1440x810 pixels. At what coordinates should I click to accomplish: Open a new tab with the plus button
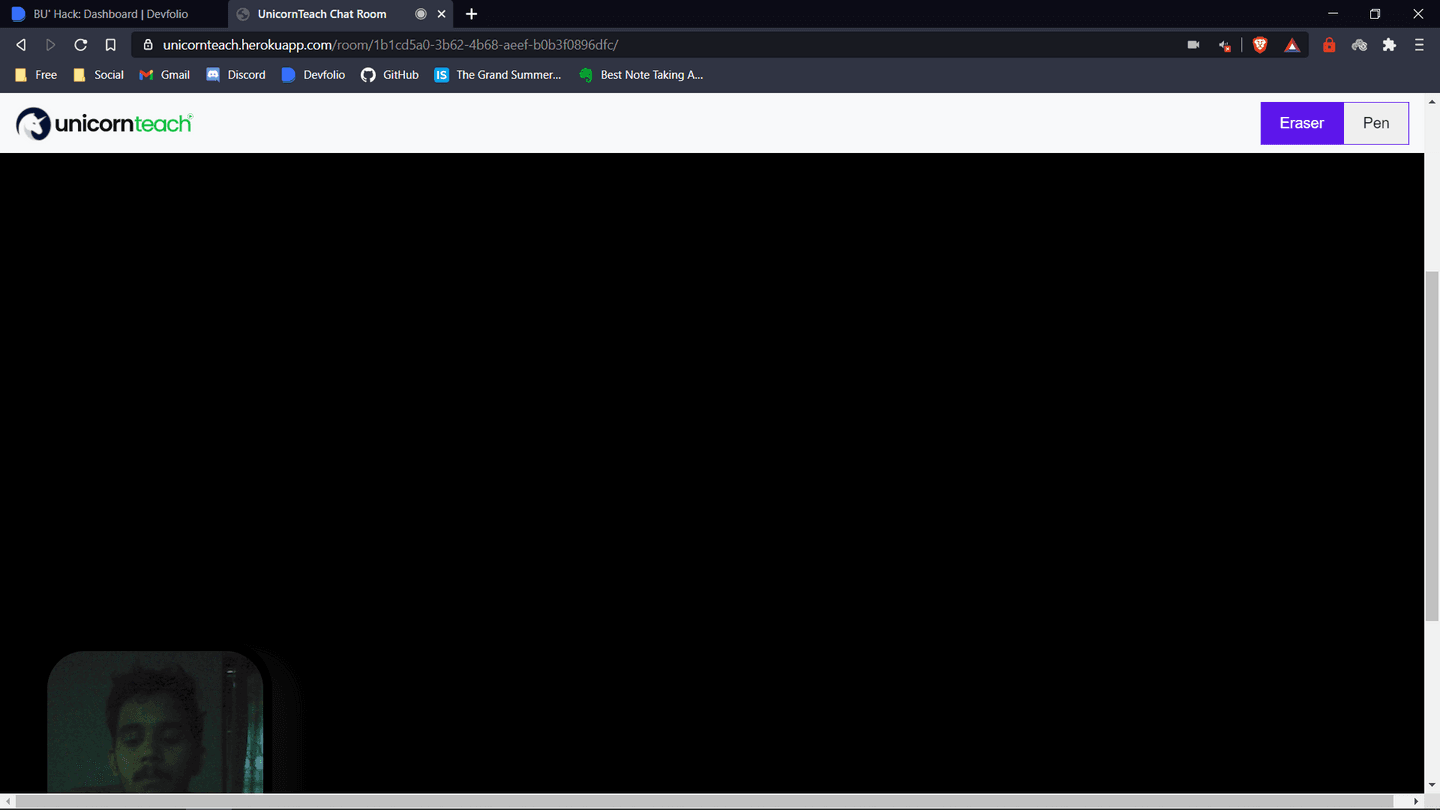[x=472, y=14]
